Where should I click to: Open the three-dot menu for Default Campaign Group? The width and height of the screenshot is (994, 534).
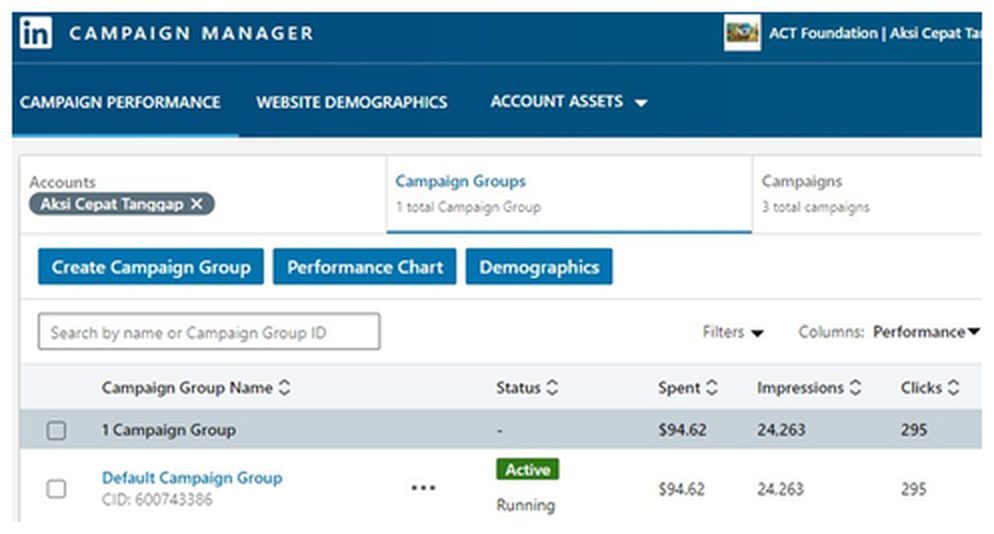[423, 488]
